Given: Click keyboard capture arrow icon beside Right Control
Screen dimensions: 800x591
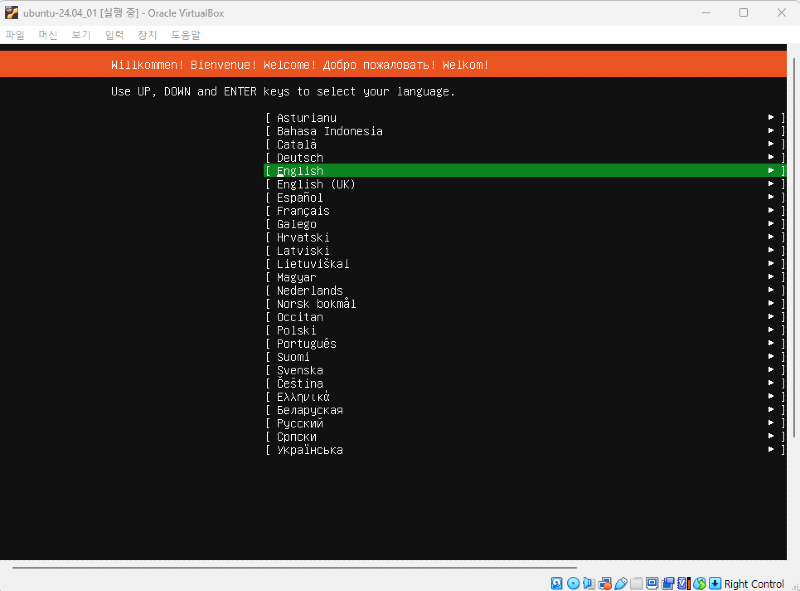Looking at the screenshot, I should [715, 583].
